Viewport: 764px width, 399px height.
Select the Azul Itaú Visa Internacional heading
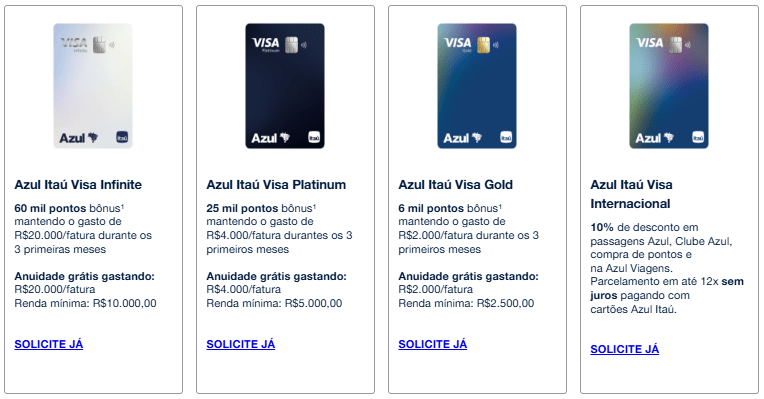point(631,194)
